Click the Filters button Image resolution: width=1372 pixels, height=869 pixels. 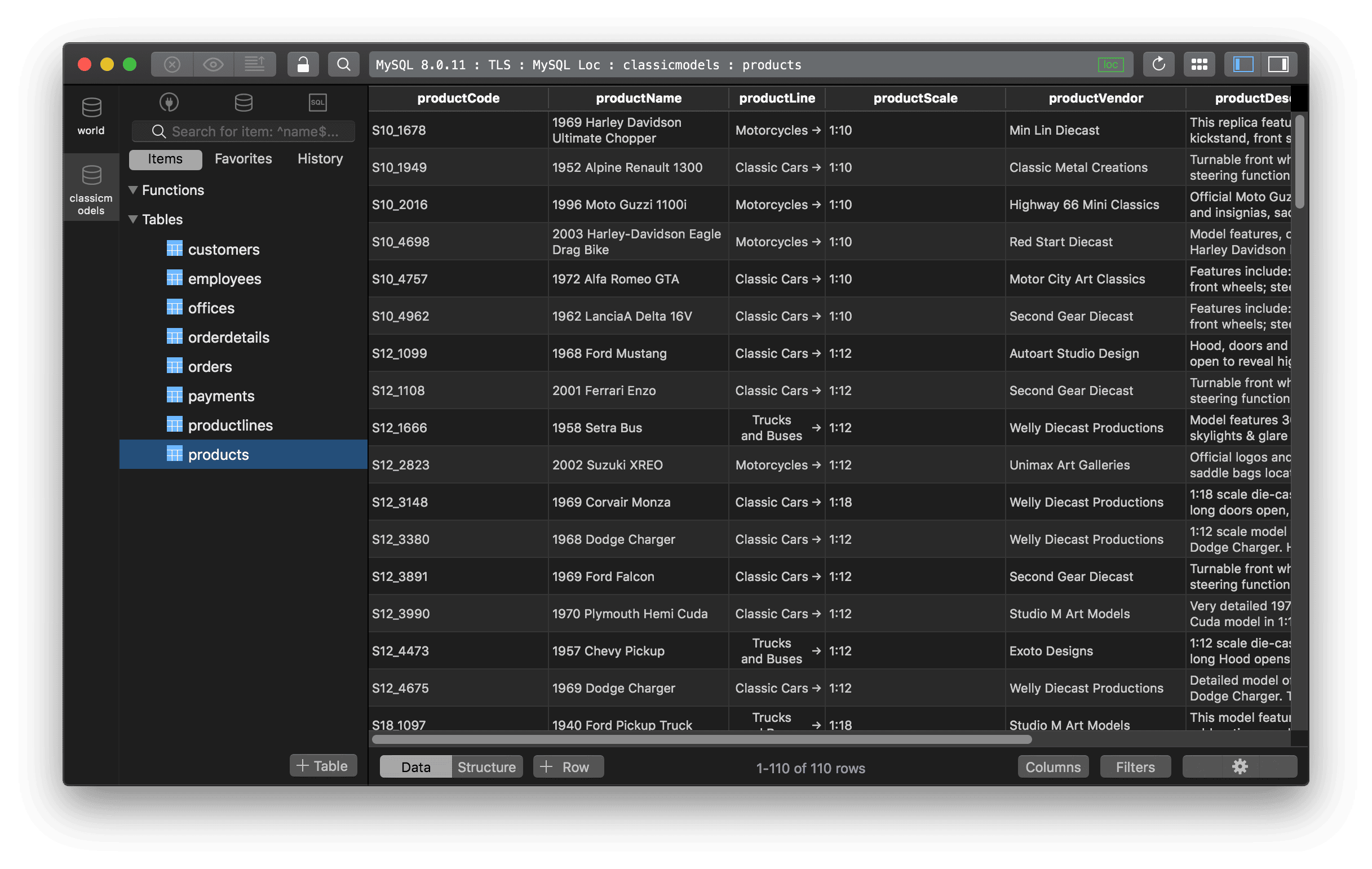click(x=1135, y=767)
